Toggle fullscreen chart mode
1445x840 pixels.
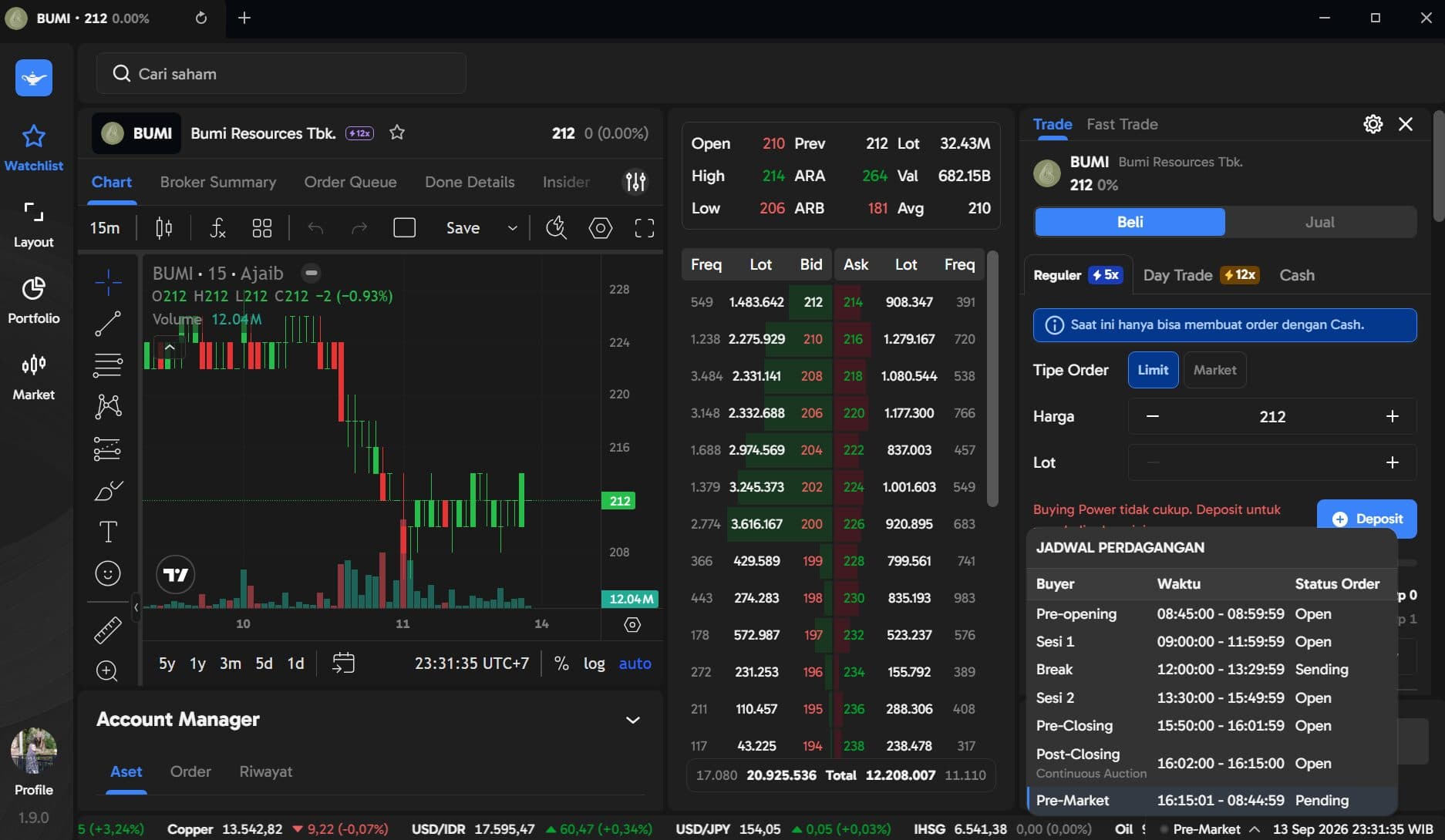click(x=645, y=227)
